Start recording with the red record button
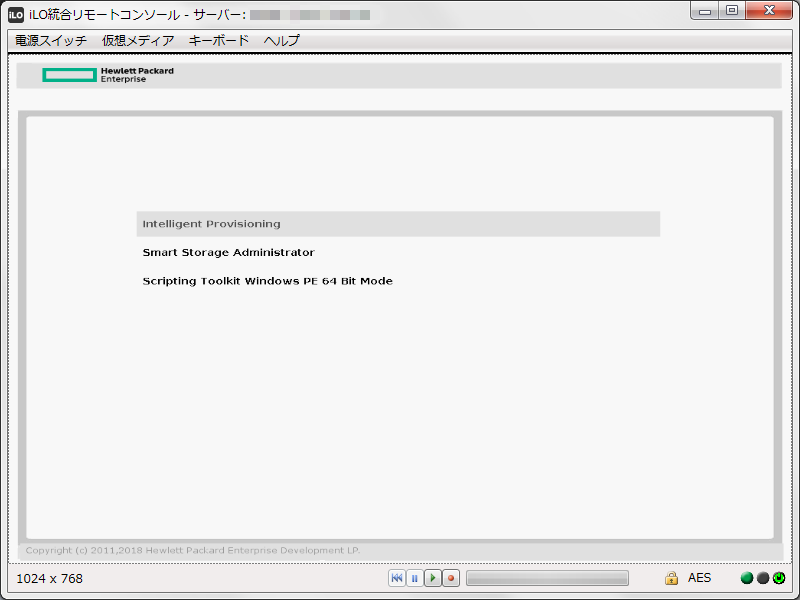The width and height of the screenshot is (800, 600). [451, 578]
